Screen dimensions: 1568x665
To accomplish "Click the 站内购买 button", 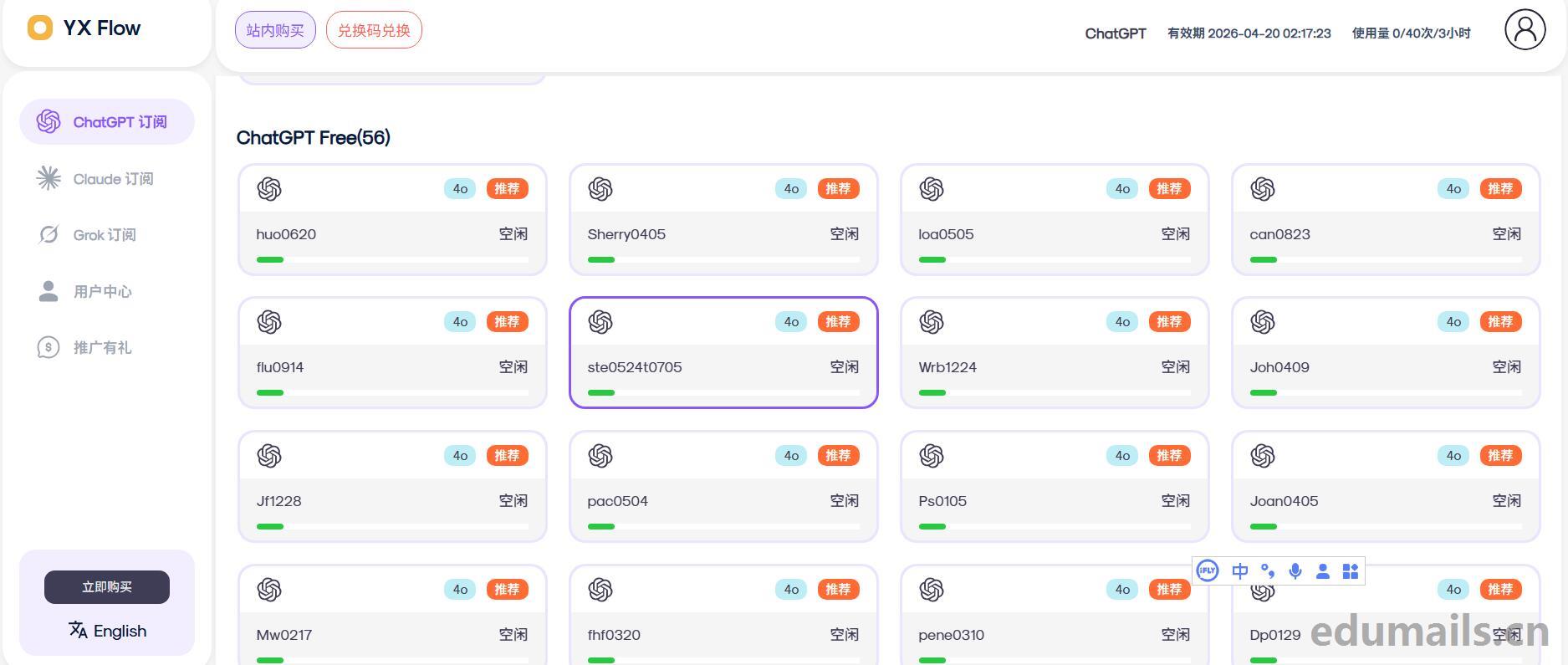I will click(x=275, y=30).
